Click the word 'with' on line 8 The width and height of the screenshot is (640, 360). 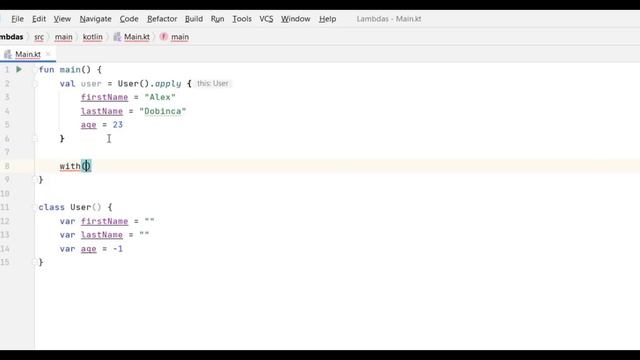pyautogui.click(x=70, y=166)
